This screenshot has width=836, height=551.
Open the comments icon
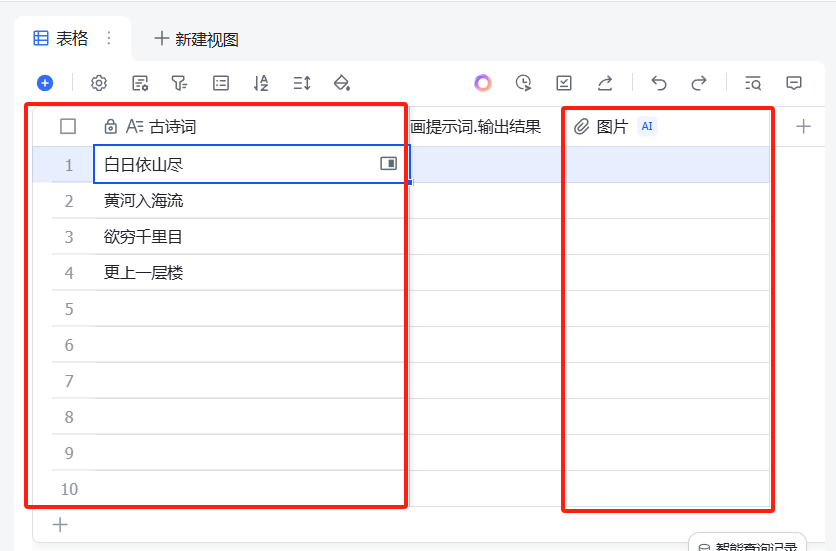click(x=794, y=83)
